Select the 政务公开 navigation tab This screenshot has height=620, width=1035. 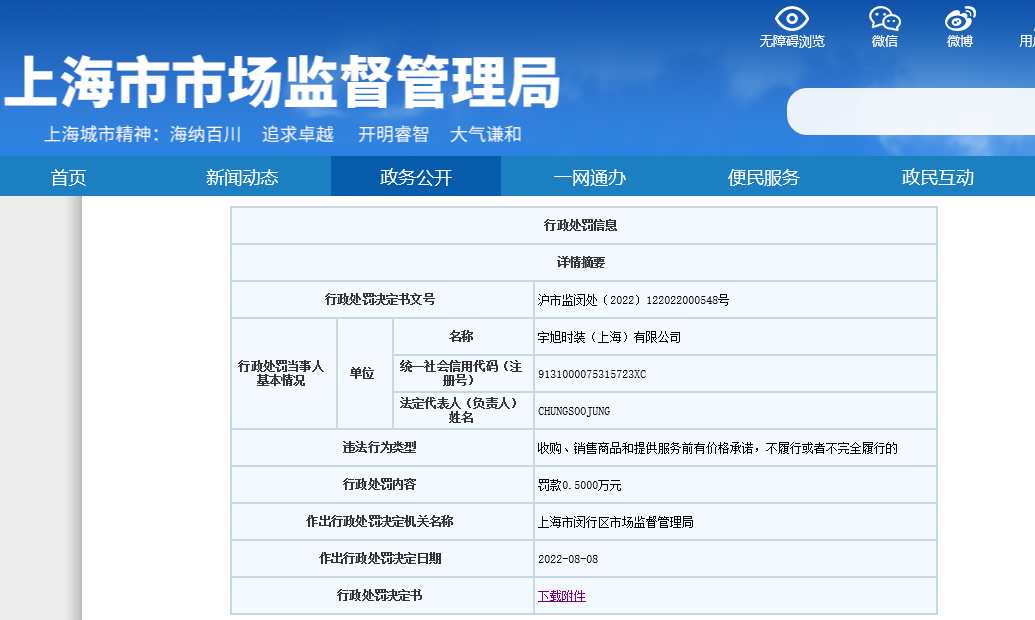(x=416, y=177)
